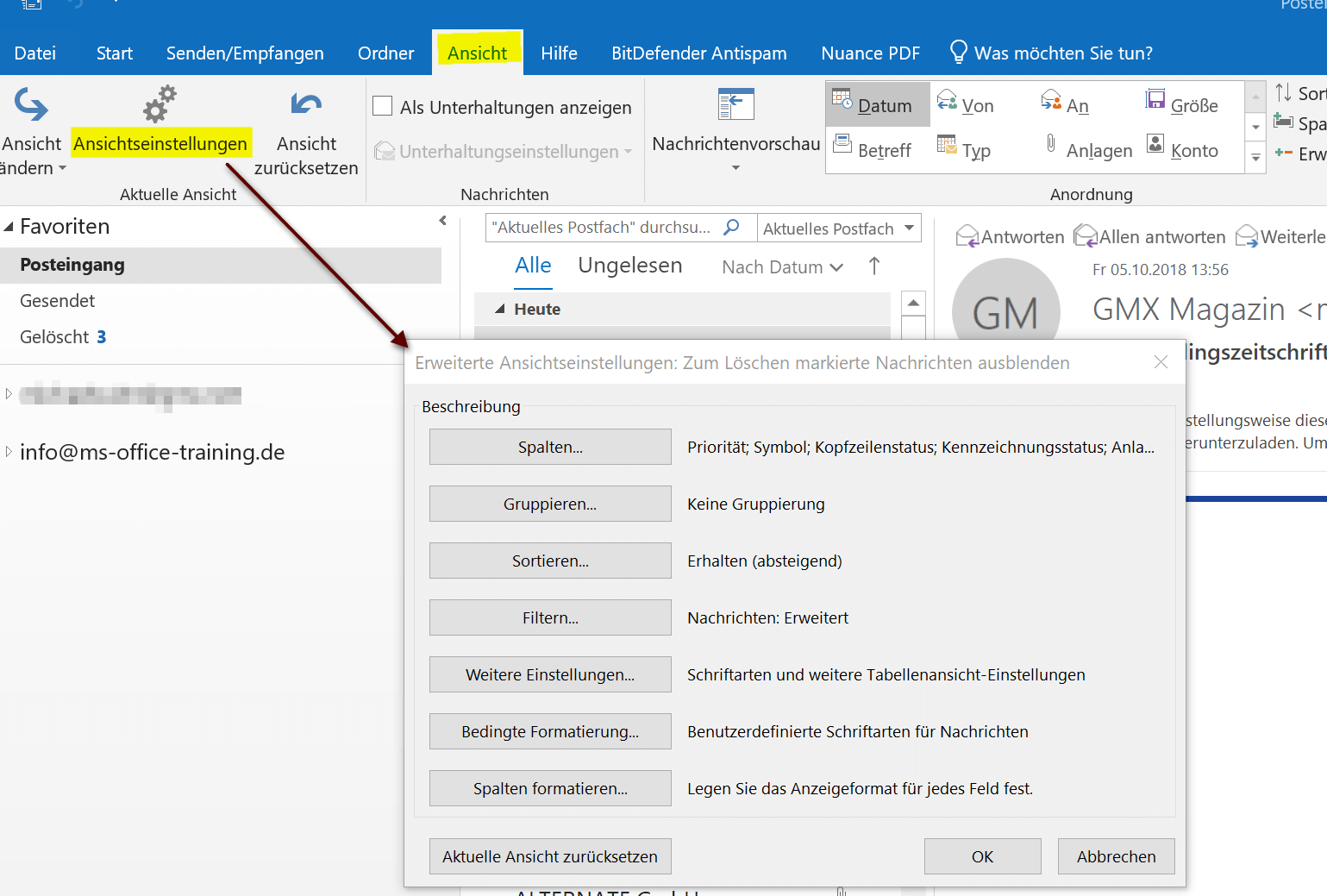Click the Filtern... button
The height and width of the screenshot is (896, 1327).
550,617
